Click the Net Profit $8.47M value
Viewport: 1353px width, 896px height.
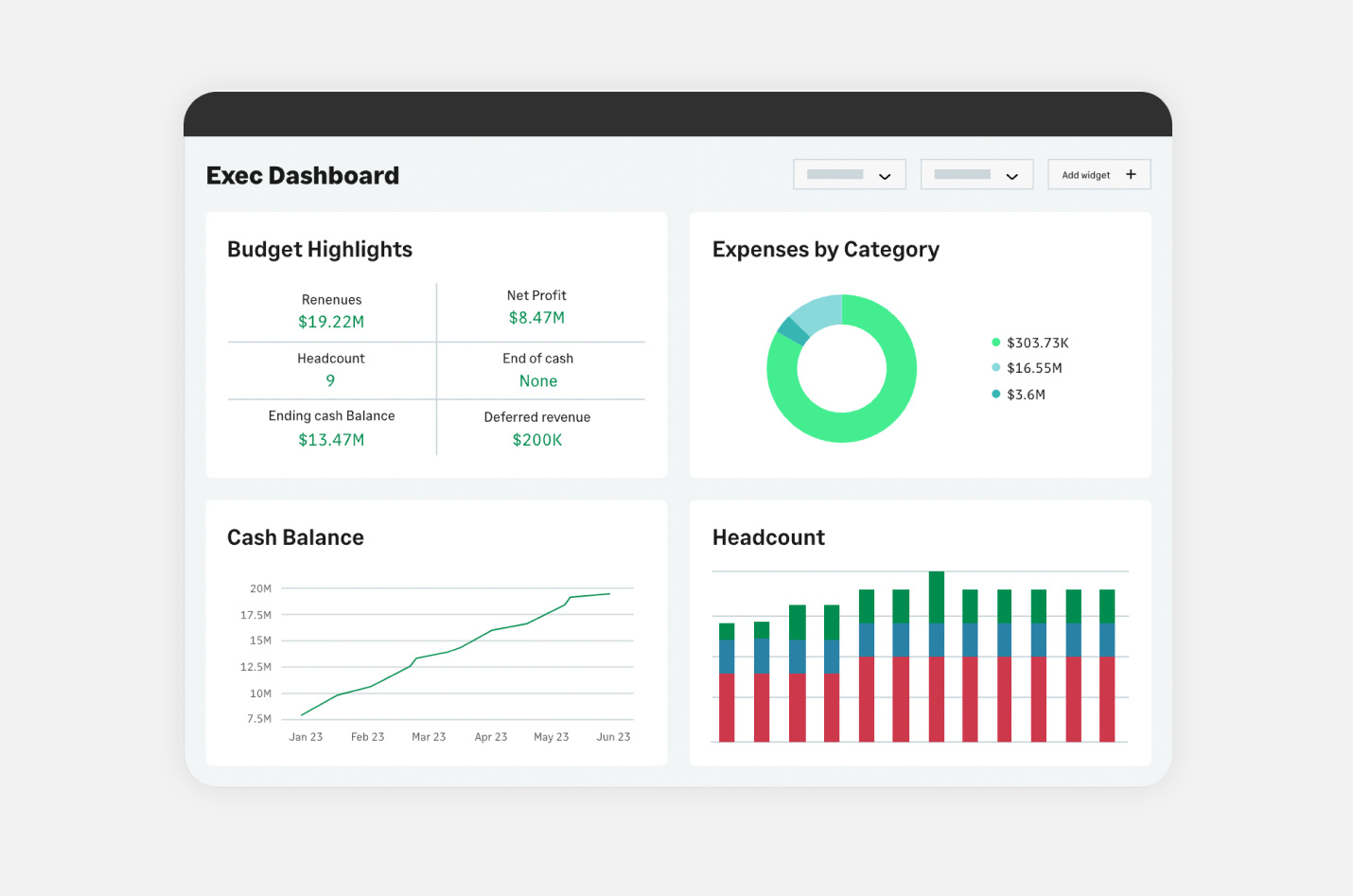(536, 317)
